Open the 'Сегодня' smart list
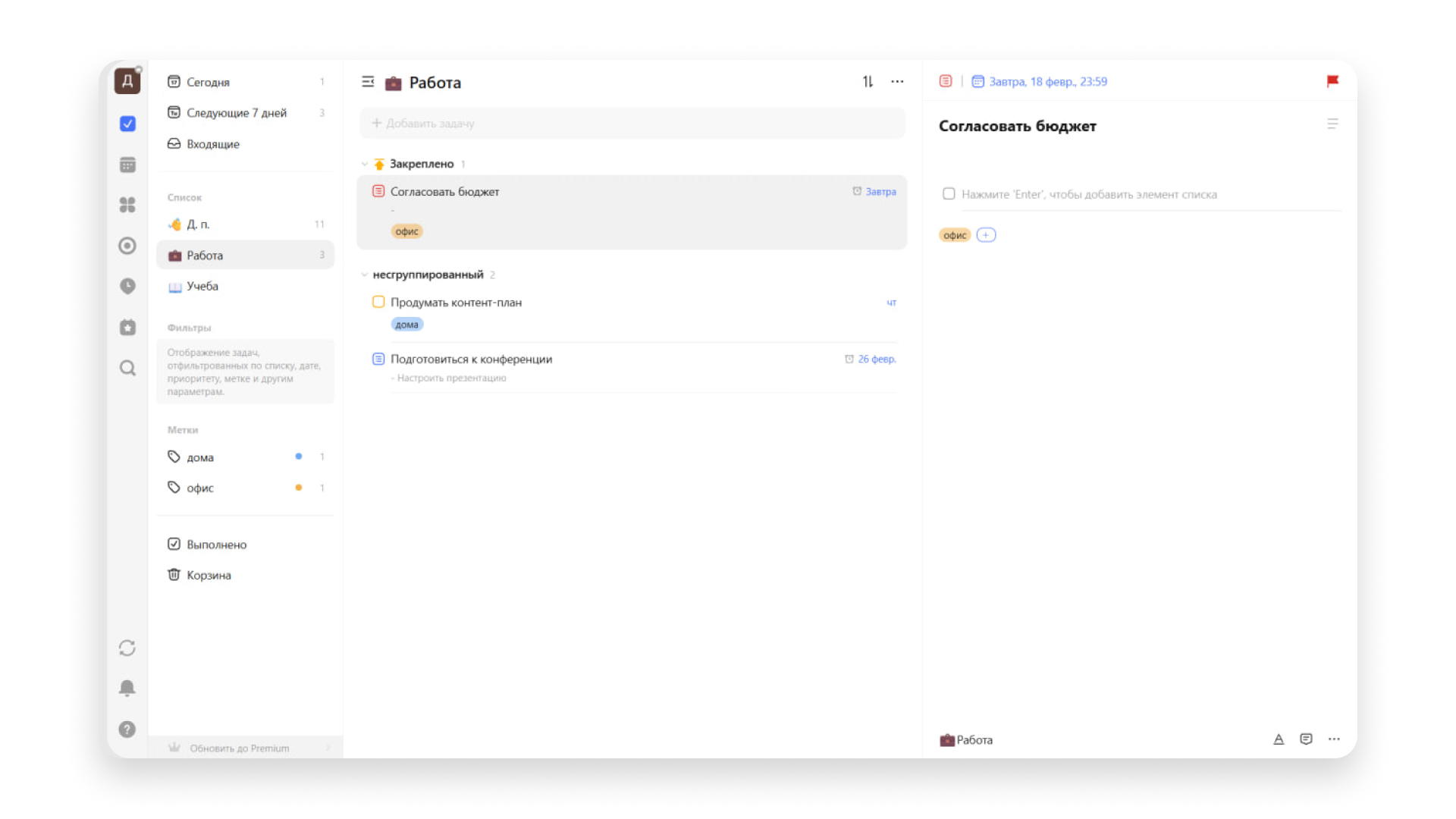The width and height of the screenshot is (1456, 819). click(x=209, y=82)
